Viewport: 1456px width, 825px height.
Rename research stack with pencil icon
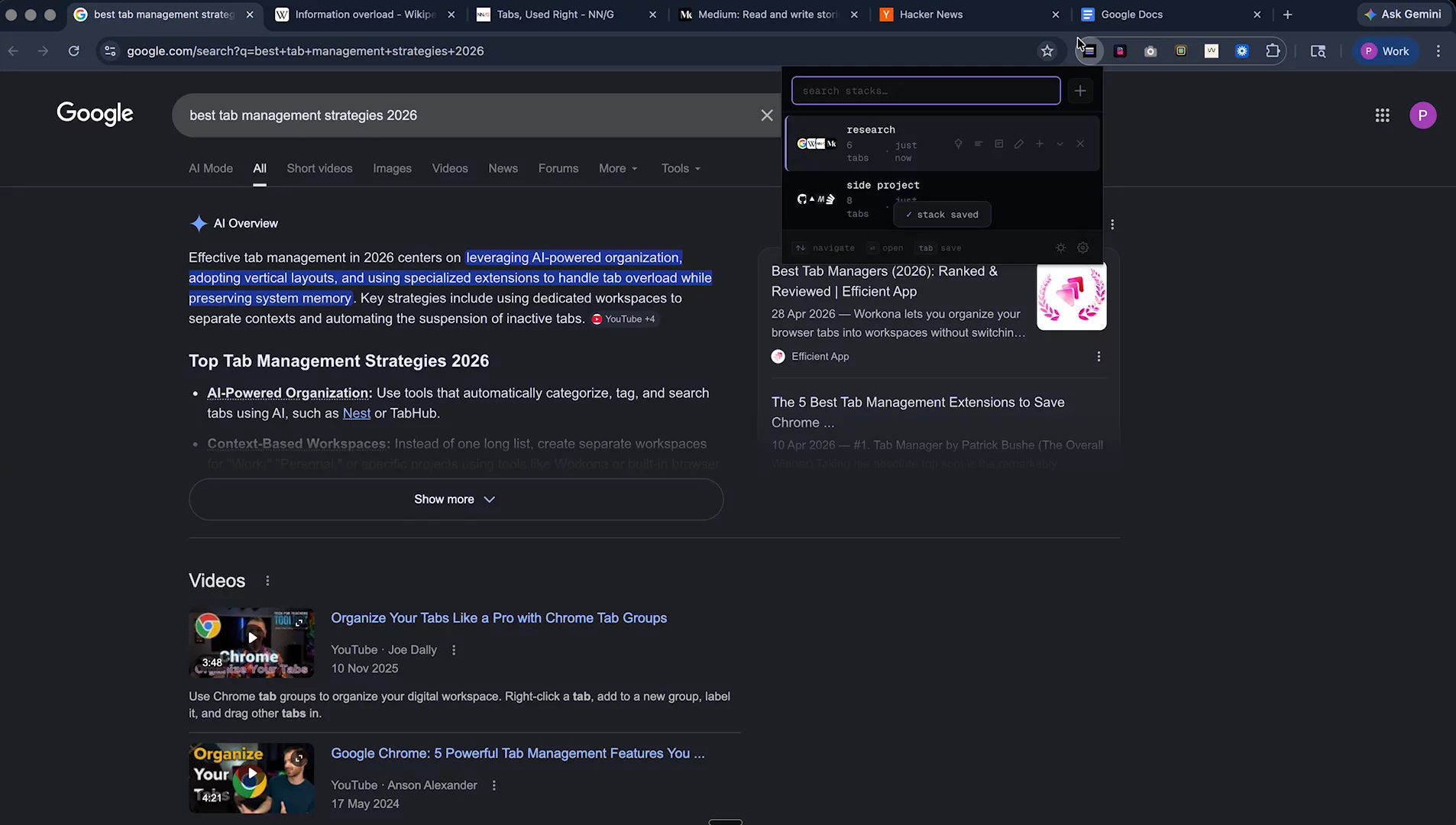pyautogui.click(x=1019, y=144)
